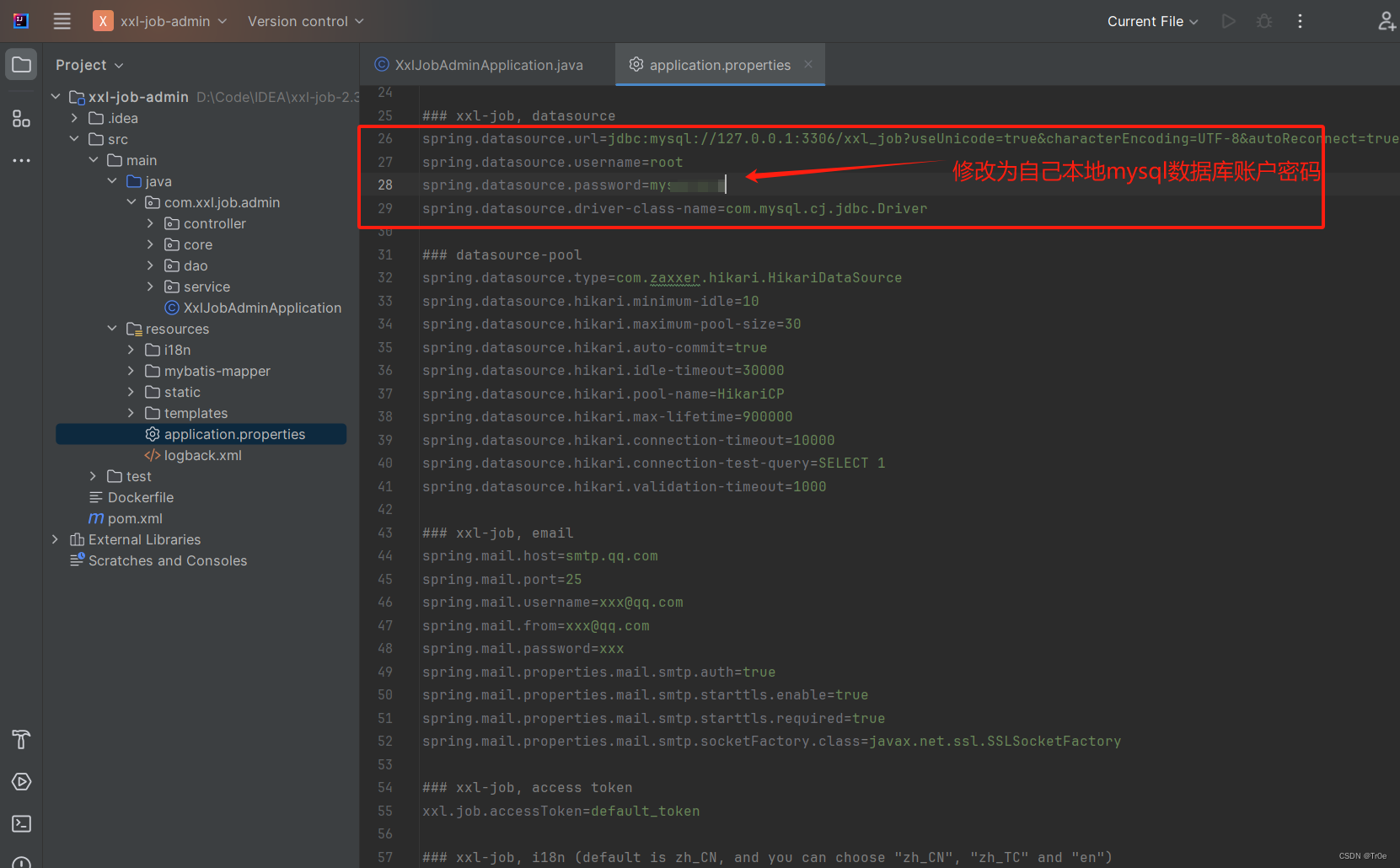The width and height of the screenshot is (1400, 868).
Task: Open the add-user collaboration icon
Action: coord(1387,21)
